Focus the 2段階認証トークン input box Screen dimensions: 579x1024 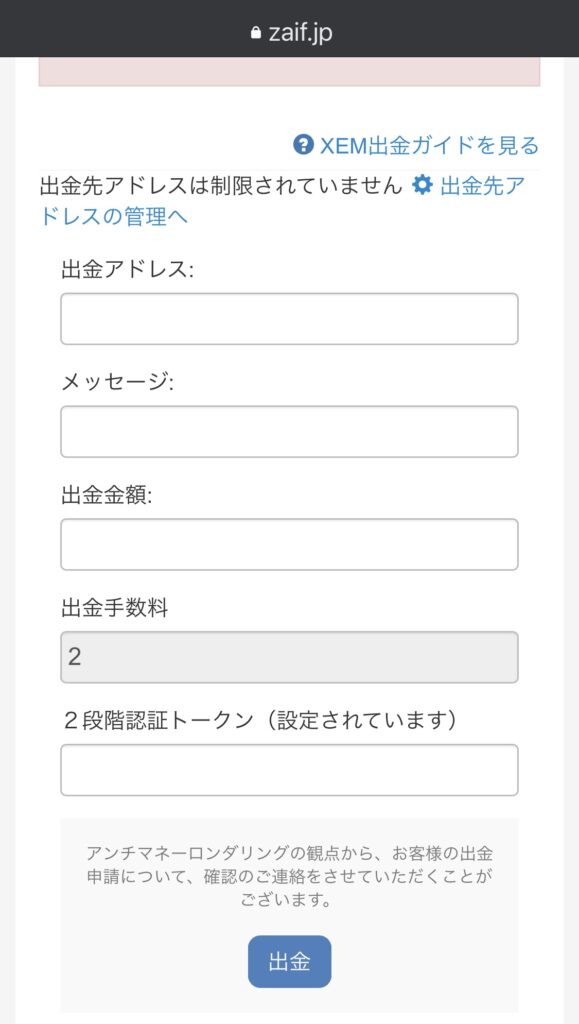point(289,770)
